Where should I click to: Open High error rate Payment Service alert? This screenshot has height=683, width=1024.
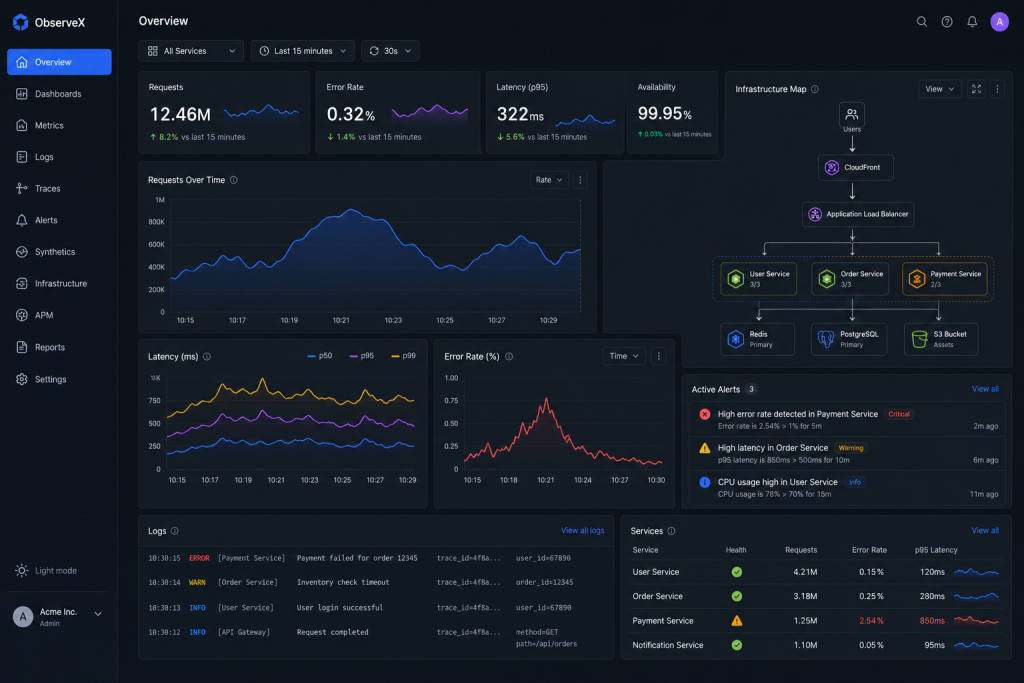click(x=846, y=419)
